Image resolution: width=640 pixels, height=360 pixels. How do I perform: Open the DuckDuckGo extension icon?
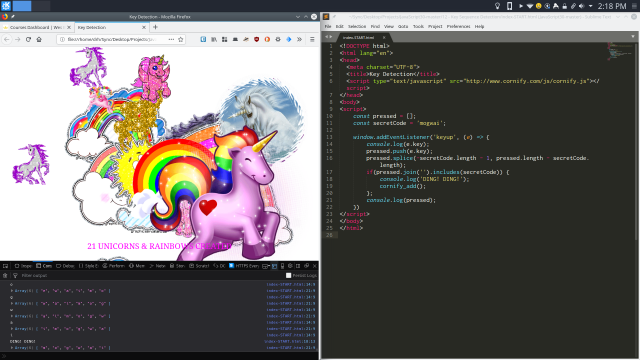(x=267, y=40)
